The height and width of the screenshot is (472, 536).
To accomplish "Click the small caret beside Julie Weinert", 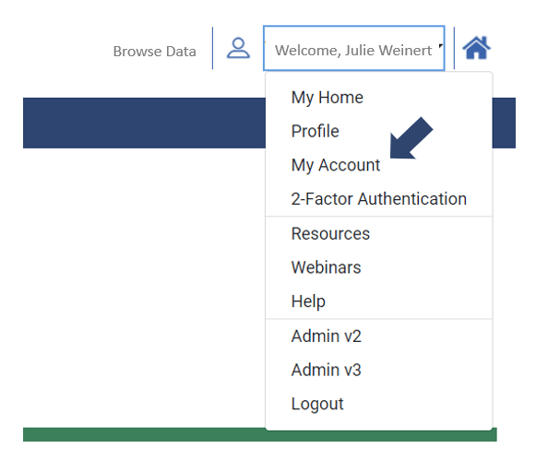I will coord(441,46).
